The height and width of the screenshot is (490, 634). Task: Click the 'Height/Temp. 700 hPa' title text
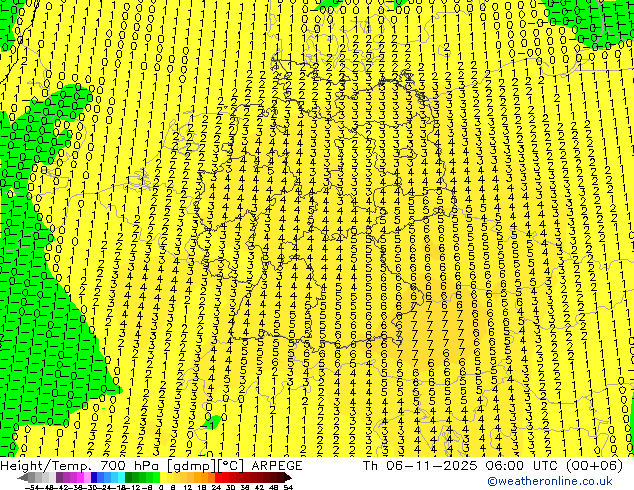click(79, 466)
